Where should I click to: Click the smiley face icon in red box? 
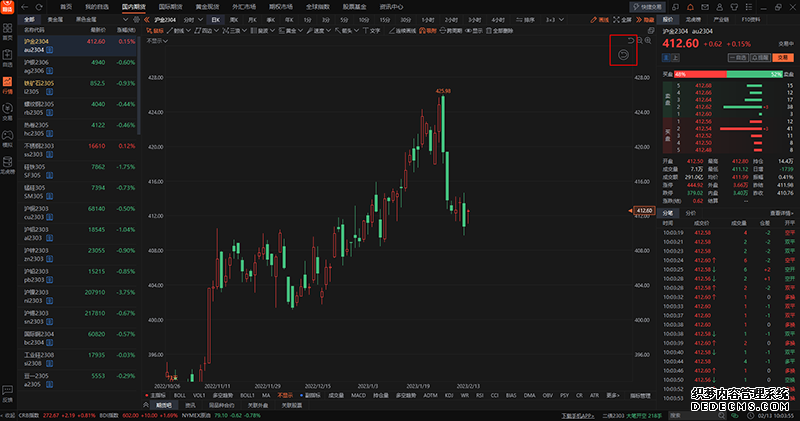coord(624,56)
